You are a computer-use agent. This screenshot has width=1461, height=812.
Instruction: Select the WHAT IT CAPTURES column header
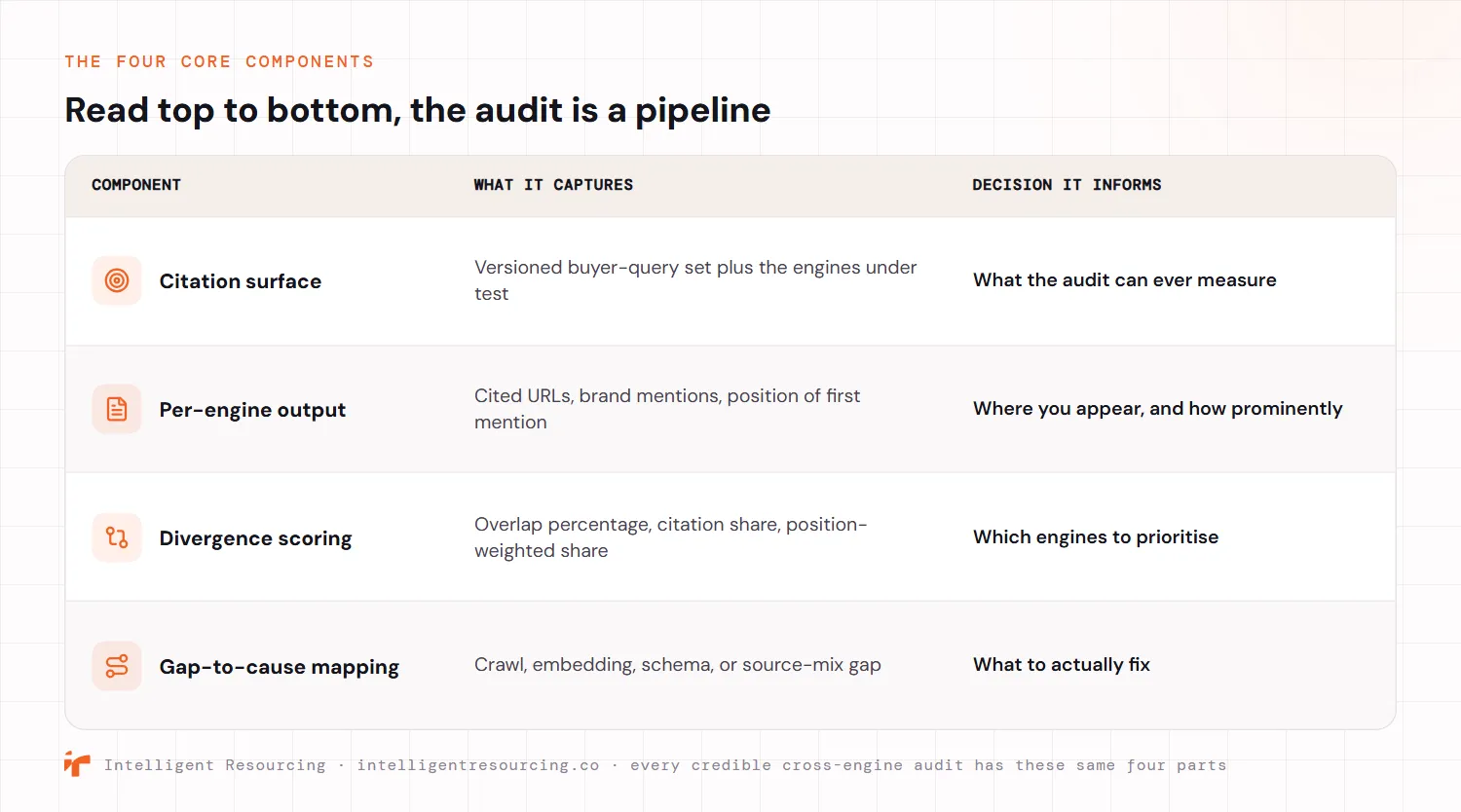[x=553, y=185]
